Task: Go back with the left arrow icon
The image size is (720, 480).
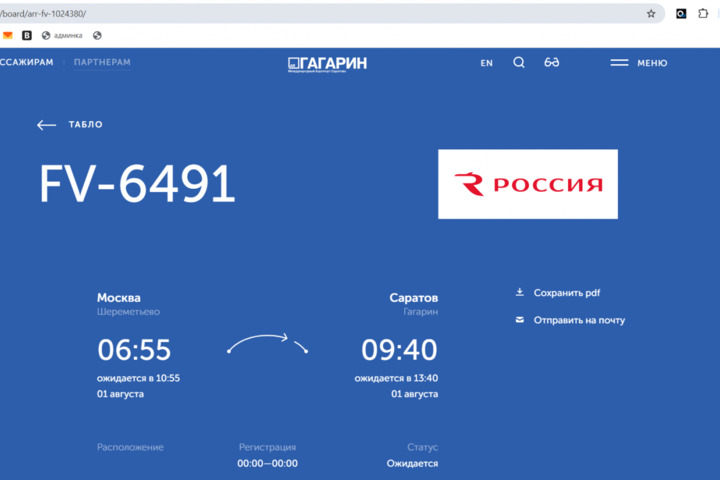Action: click(x=46, y=125)
